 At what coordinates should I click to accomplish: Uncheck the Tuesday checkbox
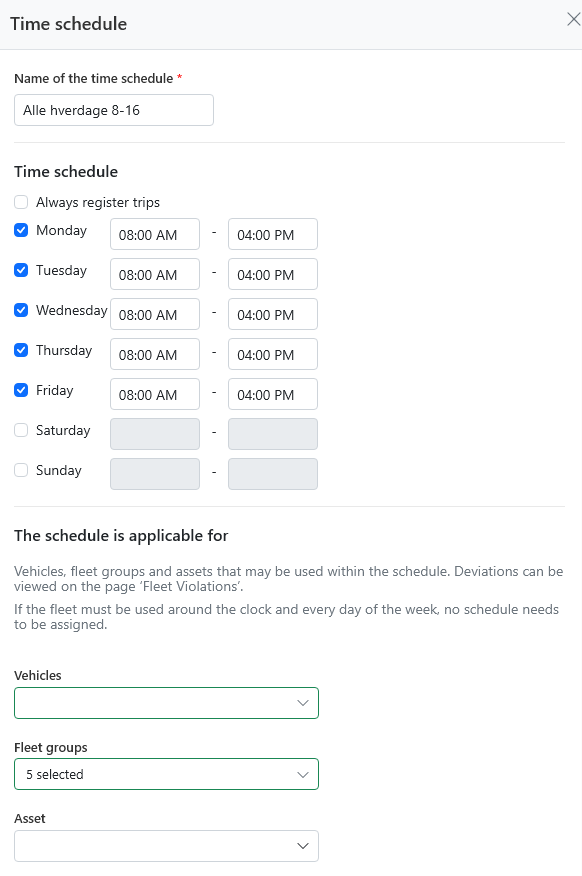pos(21,270)
